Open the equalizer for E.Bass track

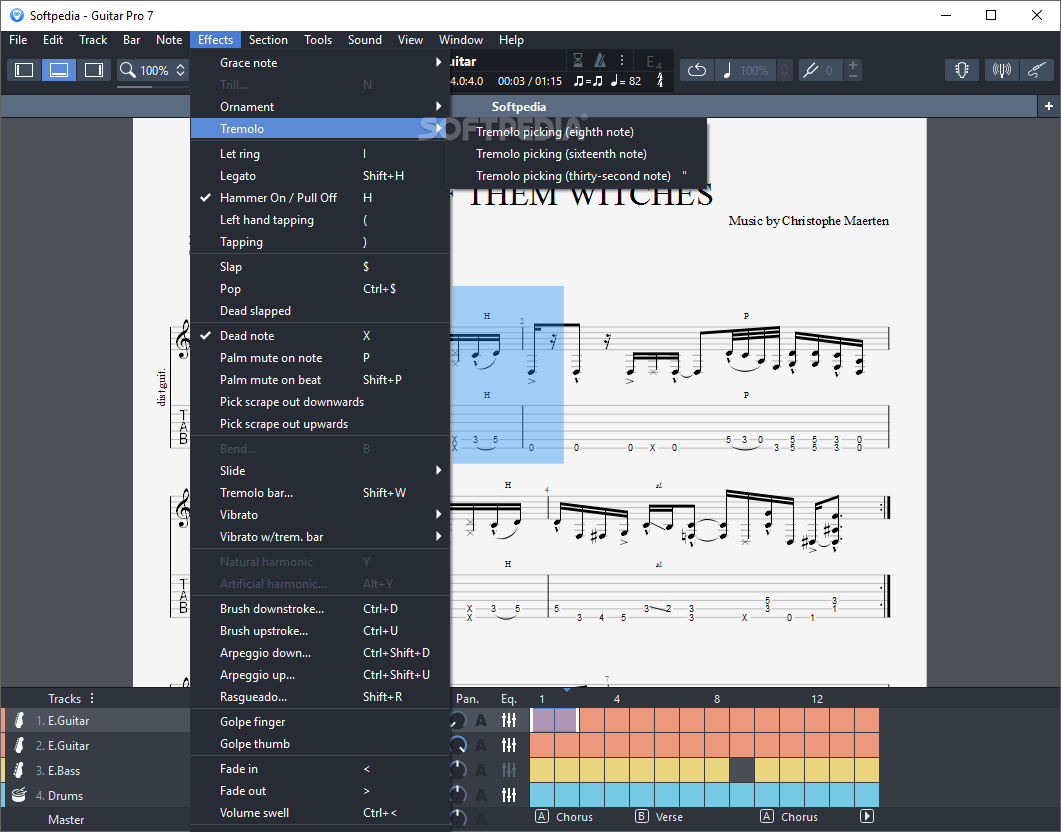(509, 770)
